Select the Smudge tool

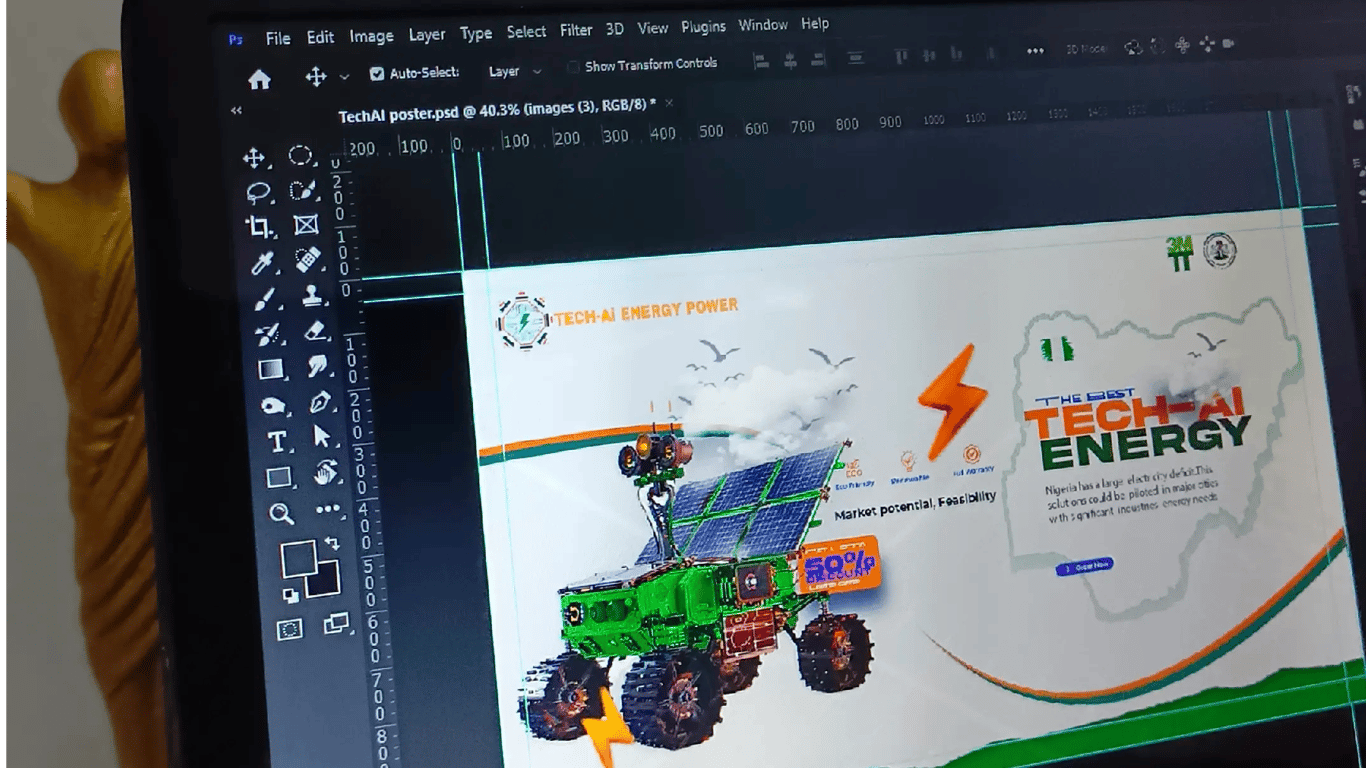tap(318, 366)
